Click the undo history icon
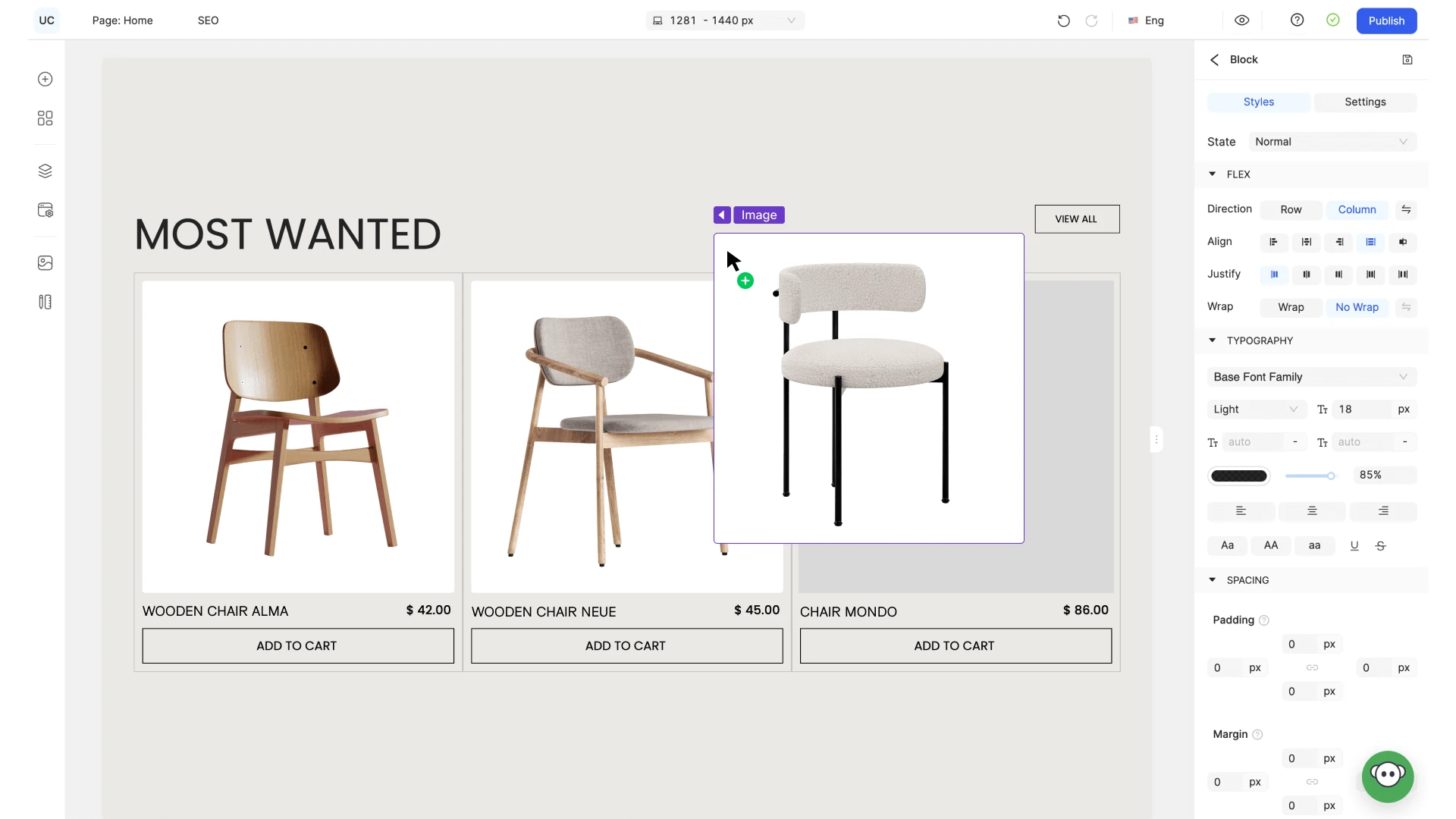Viewport: 1456px width, 819px height. (1064, 20)
